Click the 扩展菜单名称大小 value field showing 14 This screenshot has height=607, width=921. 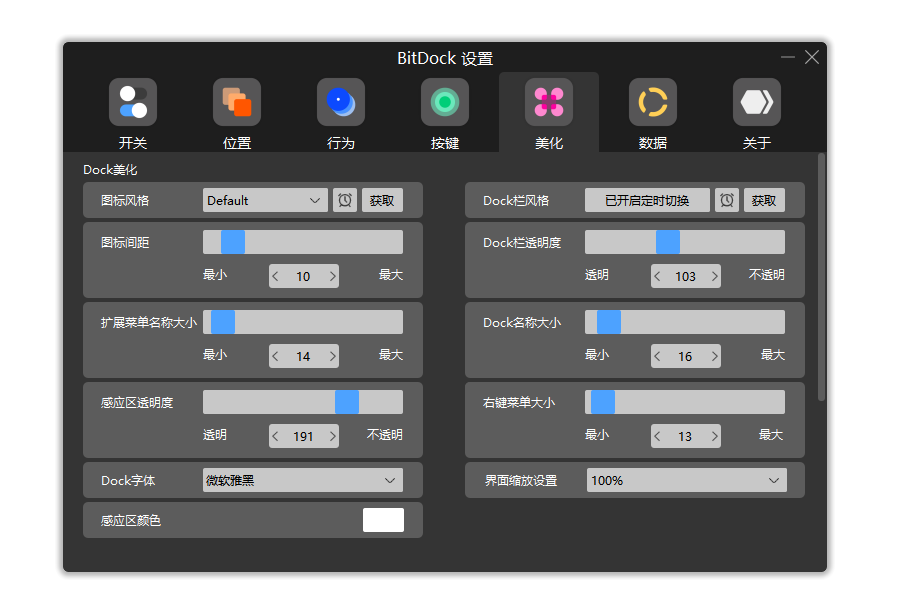[304, 356]
